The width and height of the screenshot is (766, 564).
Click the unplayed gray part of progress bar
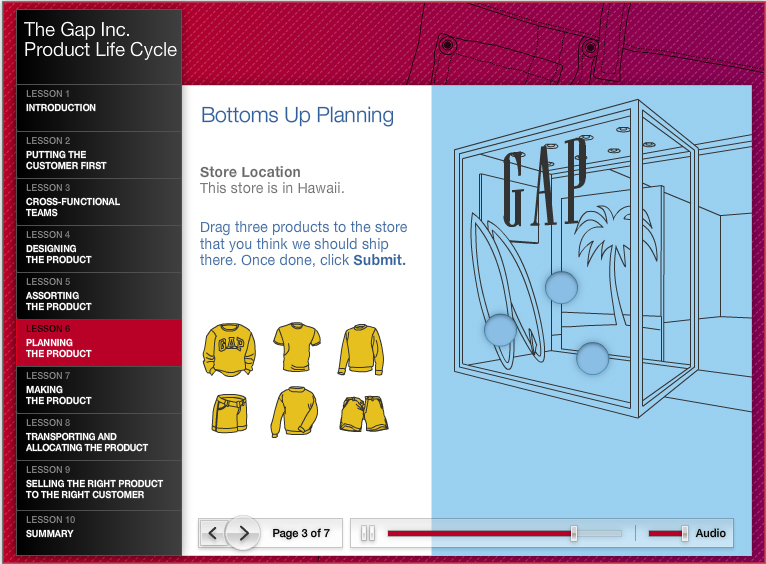(599, 533)
